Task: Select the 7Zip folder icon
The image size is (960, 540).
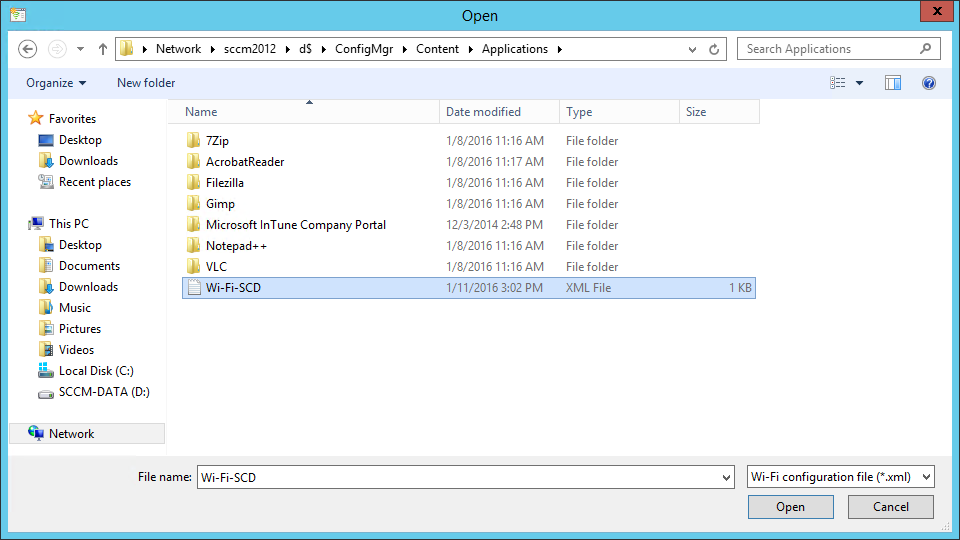Action: click(x=193, y=140)
